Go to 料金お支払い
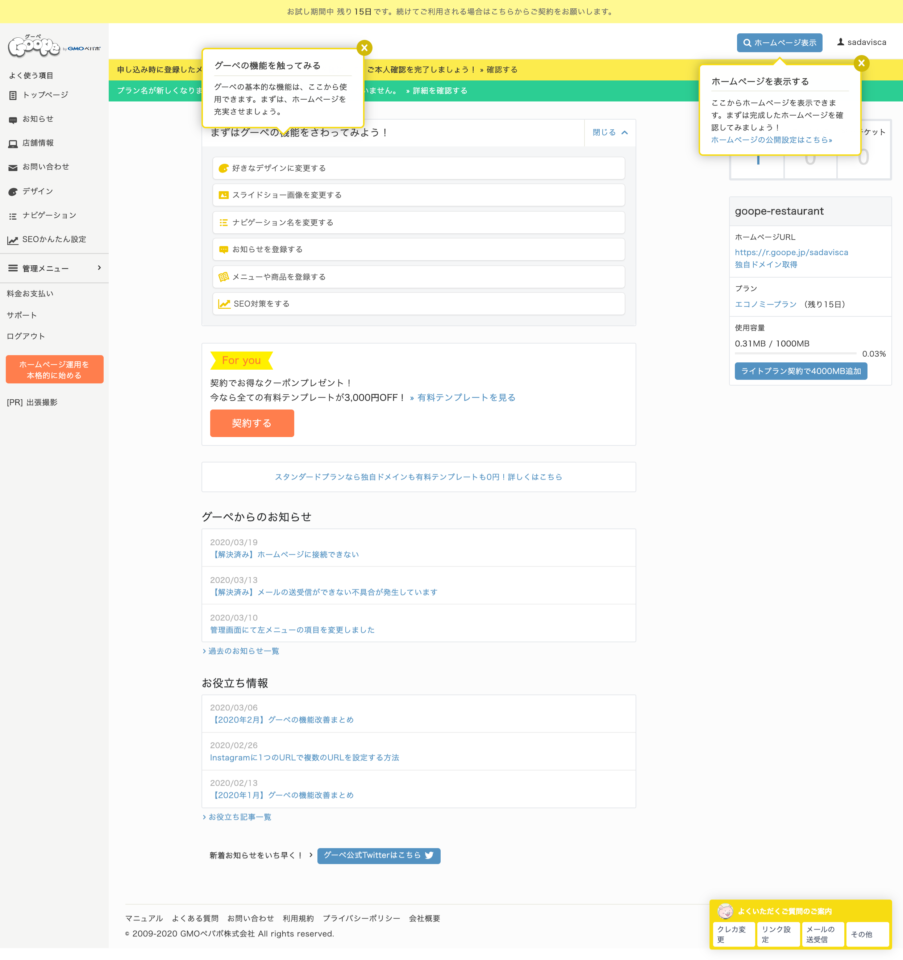903x960 pixels. click(x=30, y=294)
